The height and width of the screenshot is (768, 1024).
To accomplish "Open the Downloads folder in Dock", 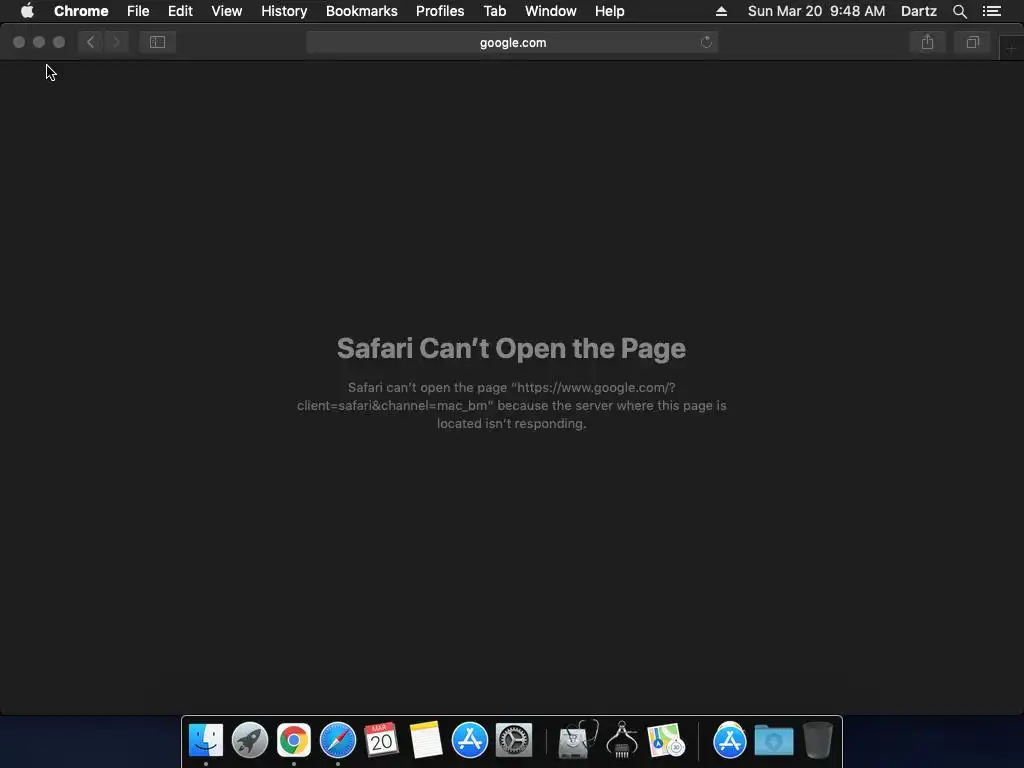I will [x=774, y=741].
